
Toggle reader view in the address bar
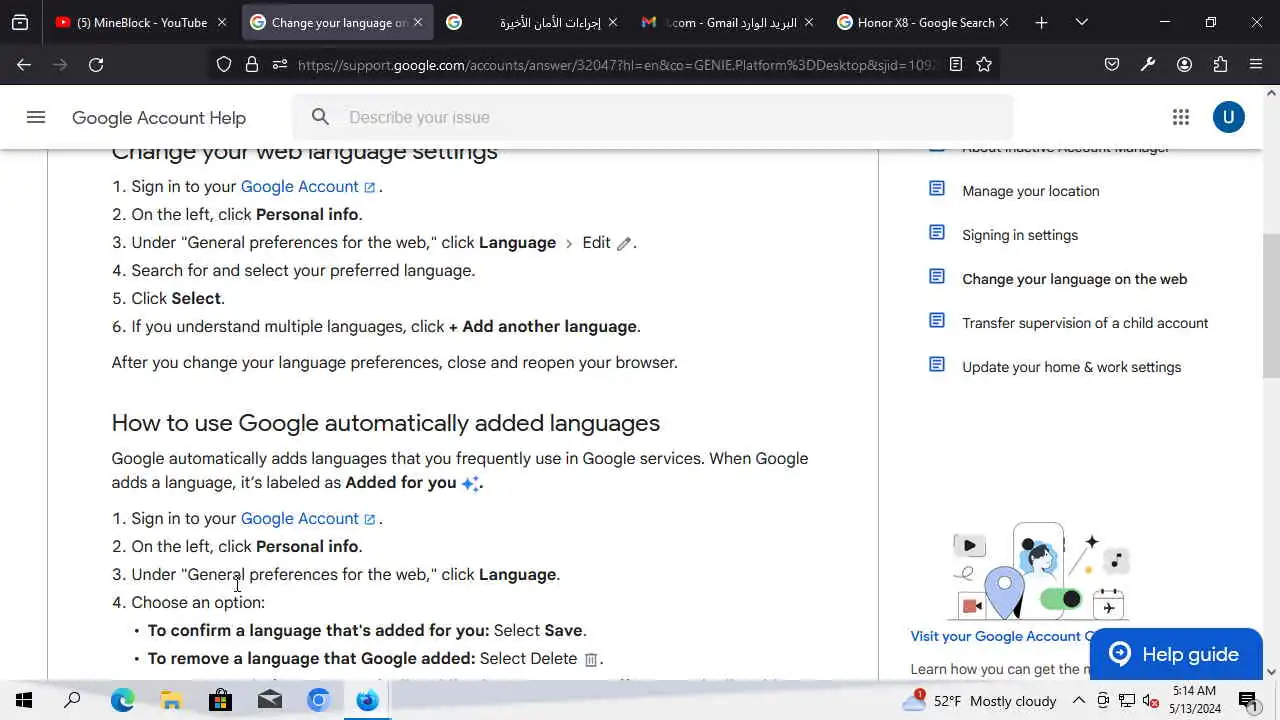[956, 64]
